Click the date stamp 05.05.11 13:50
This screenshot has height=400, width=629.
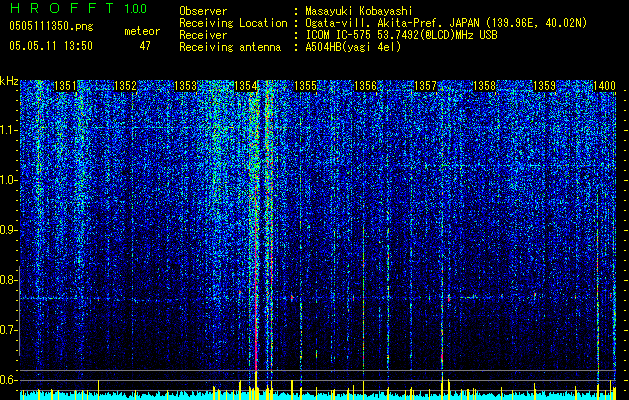click(x=51, y=46)
